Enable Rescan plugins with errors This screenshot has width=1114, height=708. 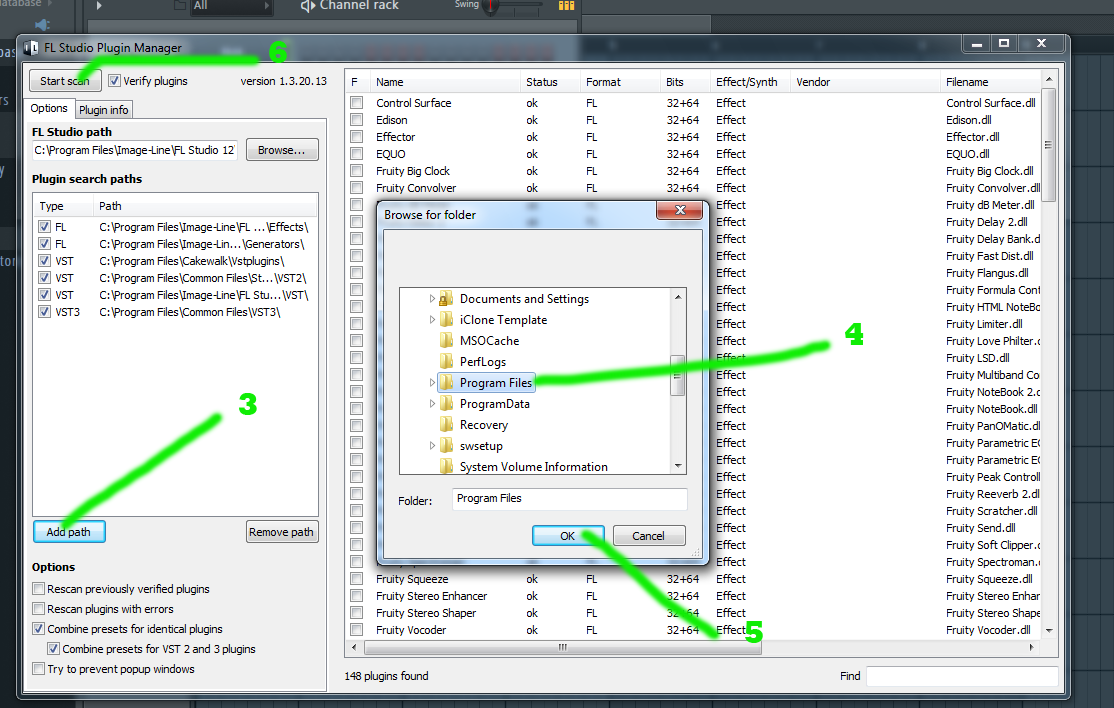click(38, 609)
